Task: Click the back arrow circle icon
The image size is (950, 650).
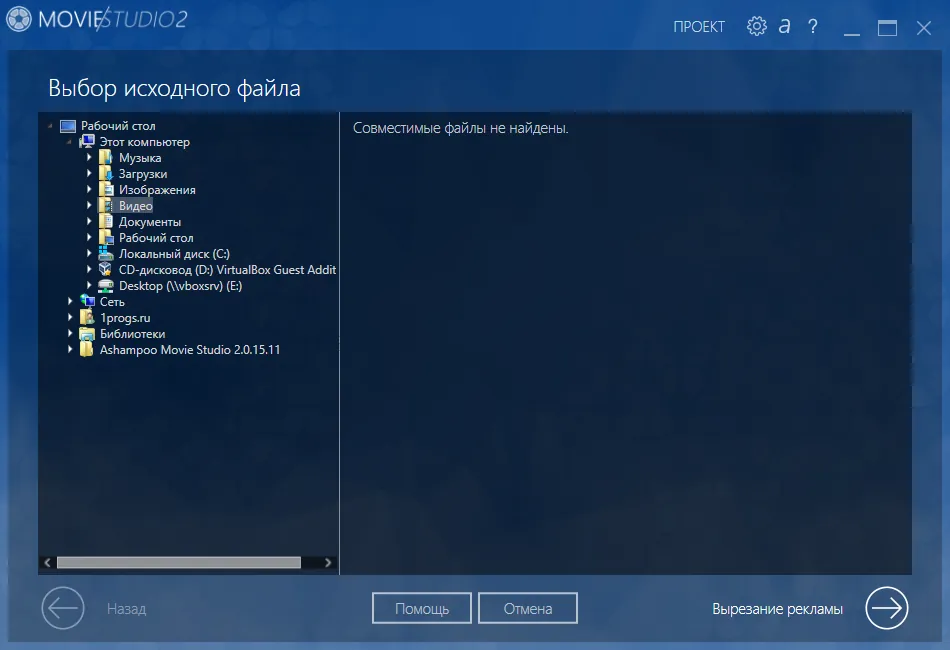Action: tap(63, 608)
